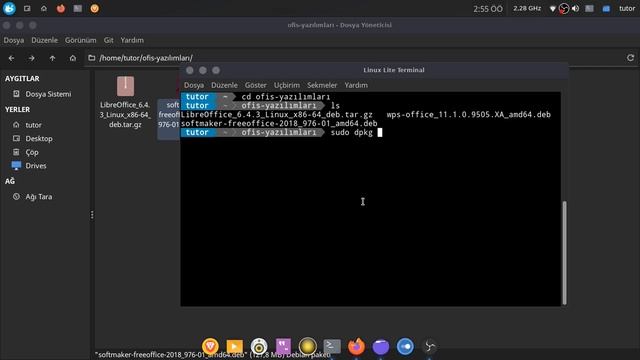This screenshot has width=640, height=360.
Task: Click LibreOffice tar.gz filename in terminal output
Action: [277, 114]
